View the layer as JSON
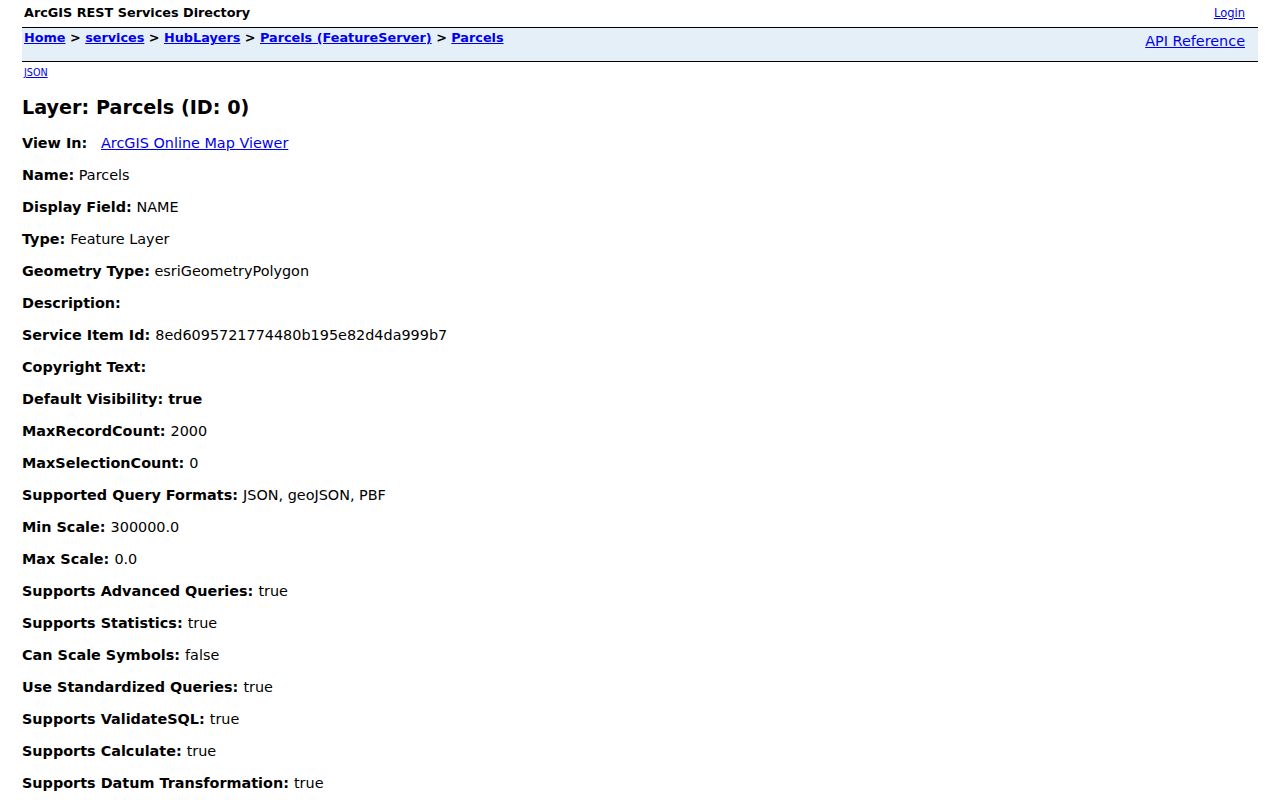Image resolution: width=1280 pixels, height=800 pixels. click(35, 72)
